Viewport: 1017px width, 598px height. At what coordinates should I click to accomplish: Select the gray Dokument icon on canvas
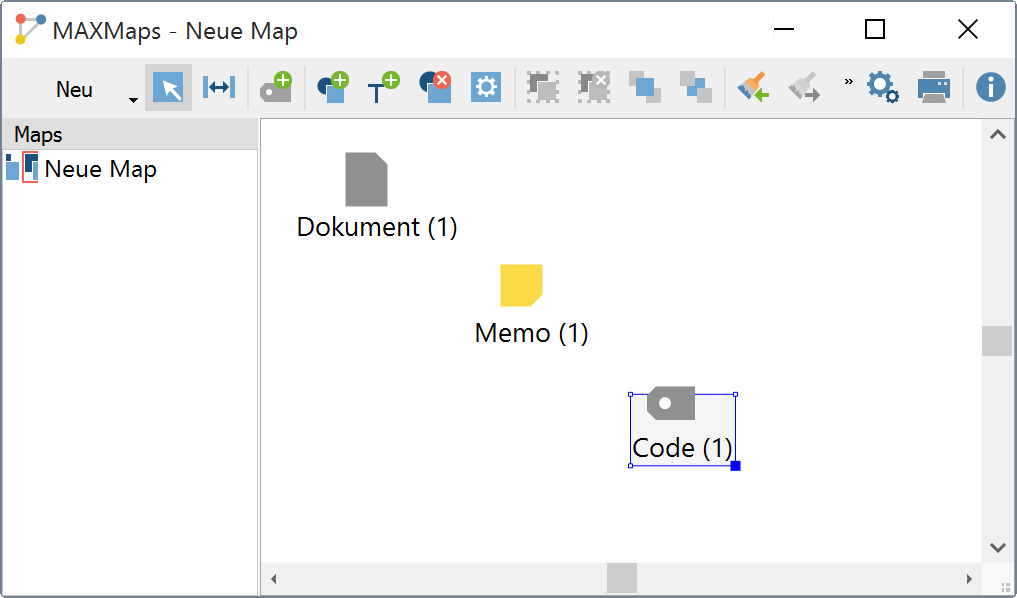366,179
